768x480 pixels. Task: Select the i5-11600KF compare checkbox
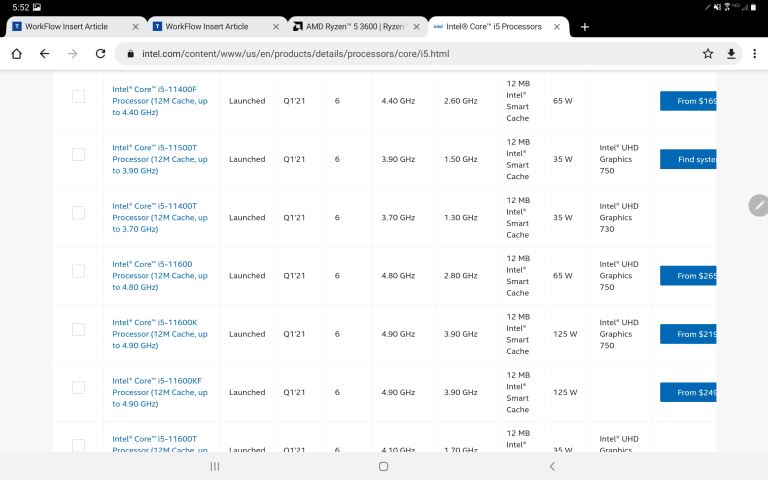pos(78,387)
